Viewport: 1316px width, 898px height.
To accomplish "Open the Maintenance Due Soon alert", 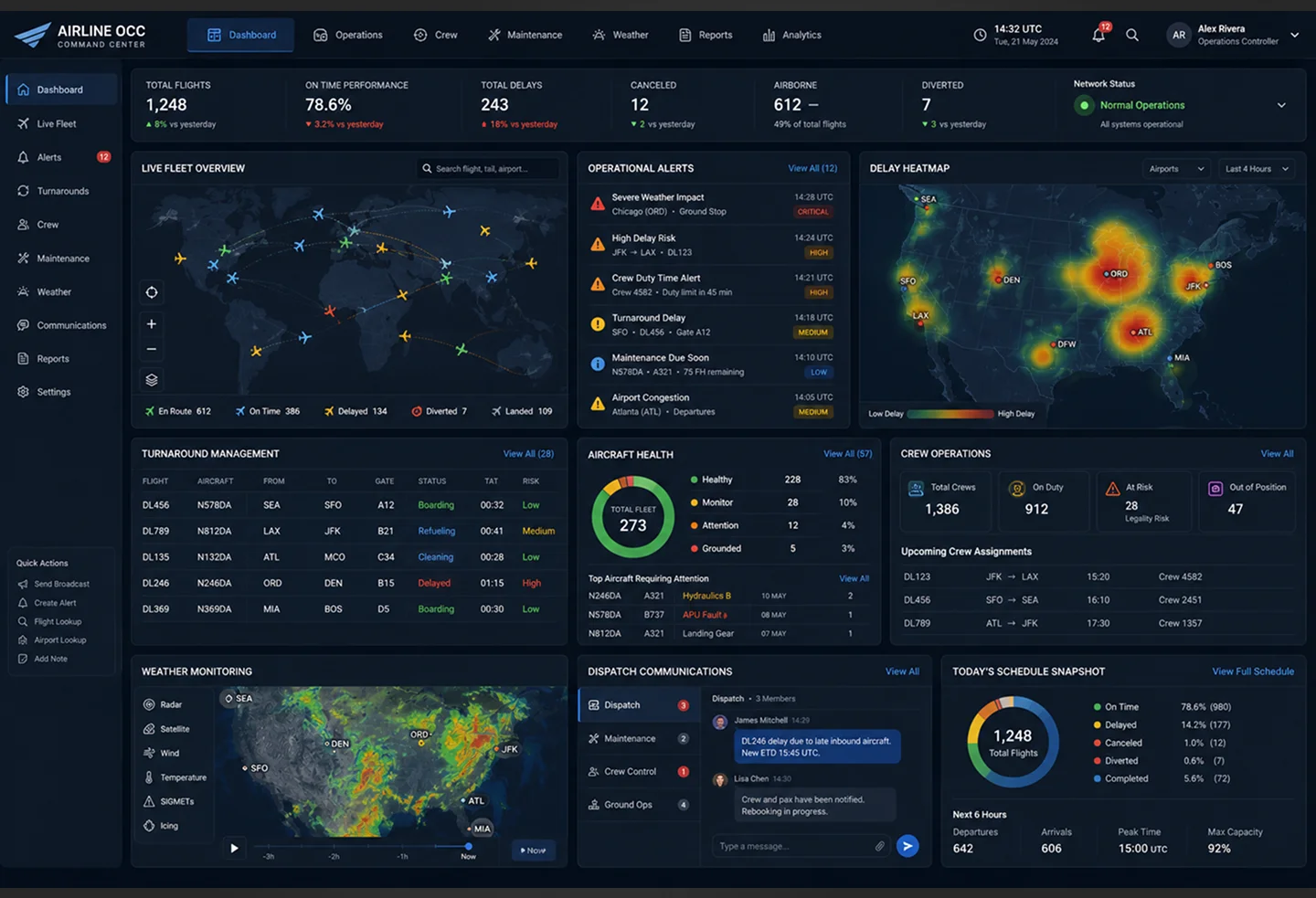I will [713, 364].
